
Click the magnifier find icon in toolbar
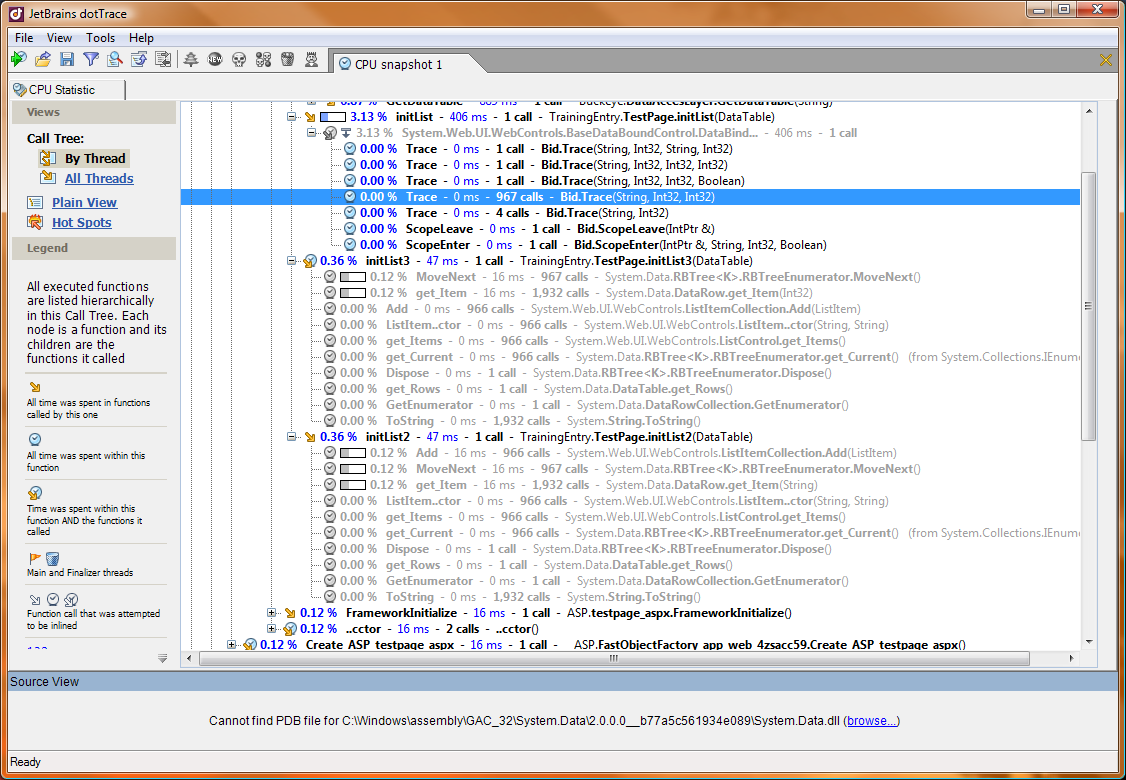[x=115, y=60]
